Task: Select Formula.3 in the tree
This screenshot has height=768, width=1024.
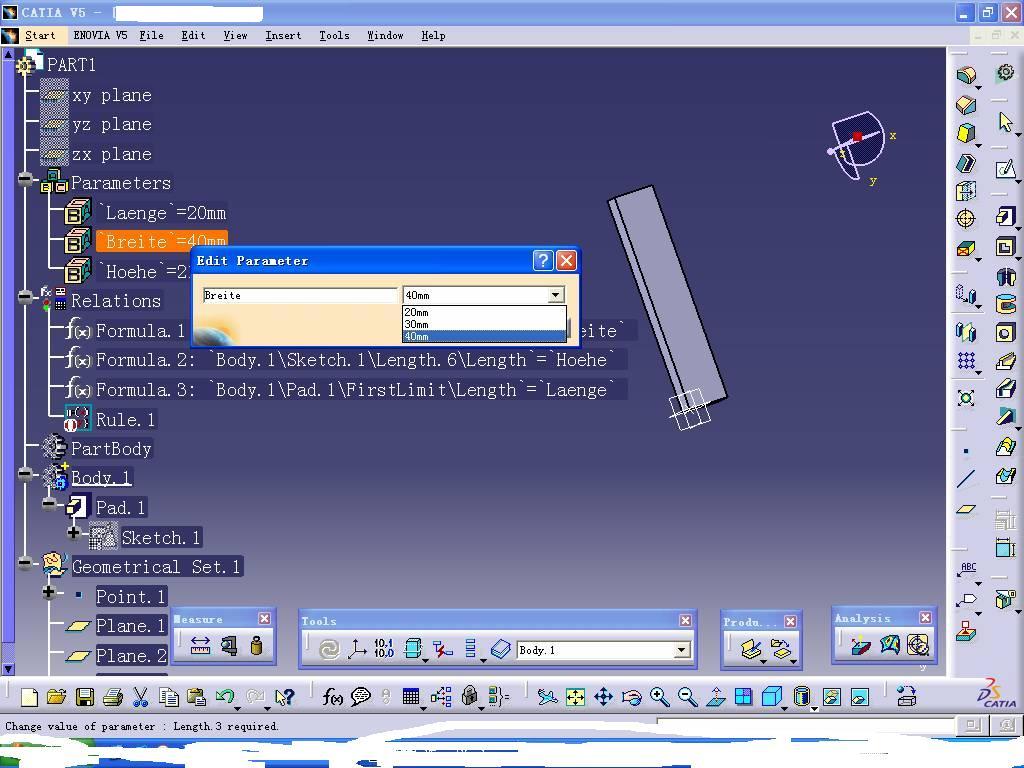Action: [x=355, y=390]
